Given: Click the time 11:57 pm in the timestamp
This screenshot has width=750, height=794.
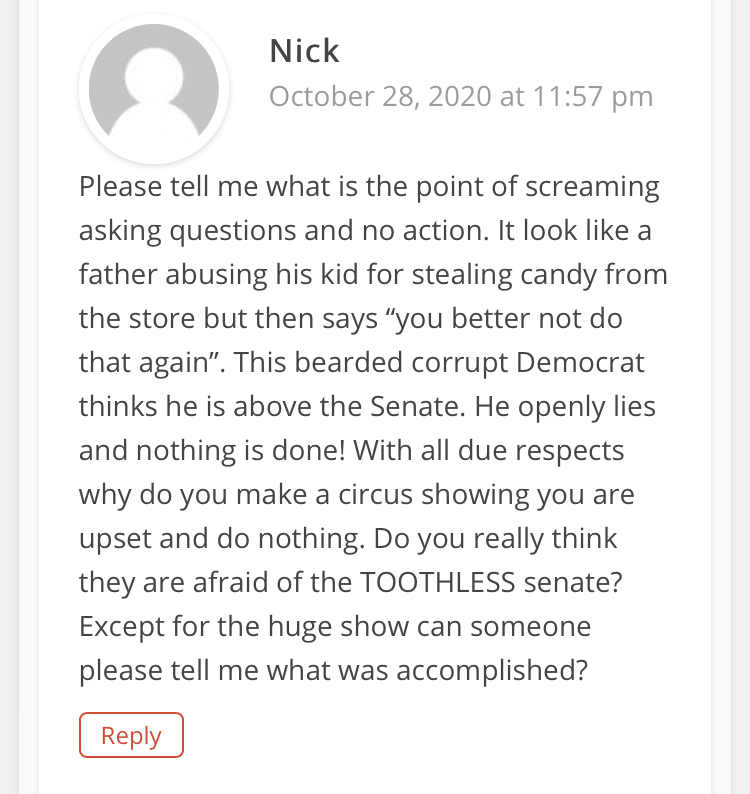Looking at the screenshot, I should tap(592, 96).
